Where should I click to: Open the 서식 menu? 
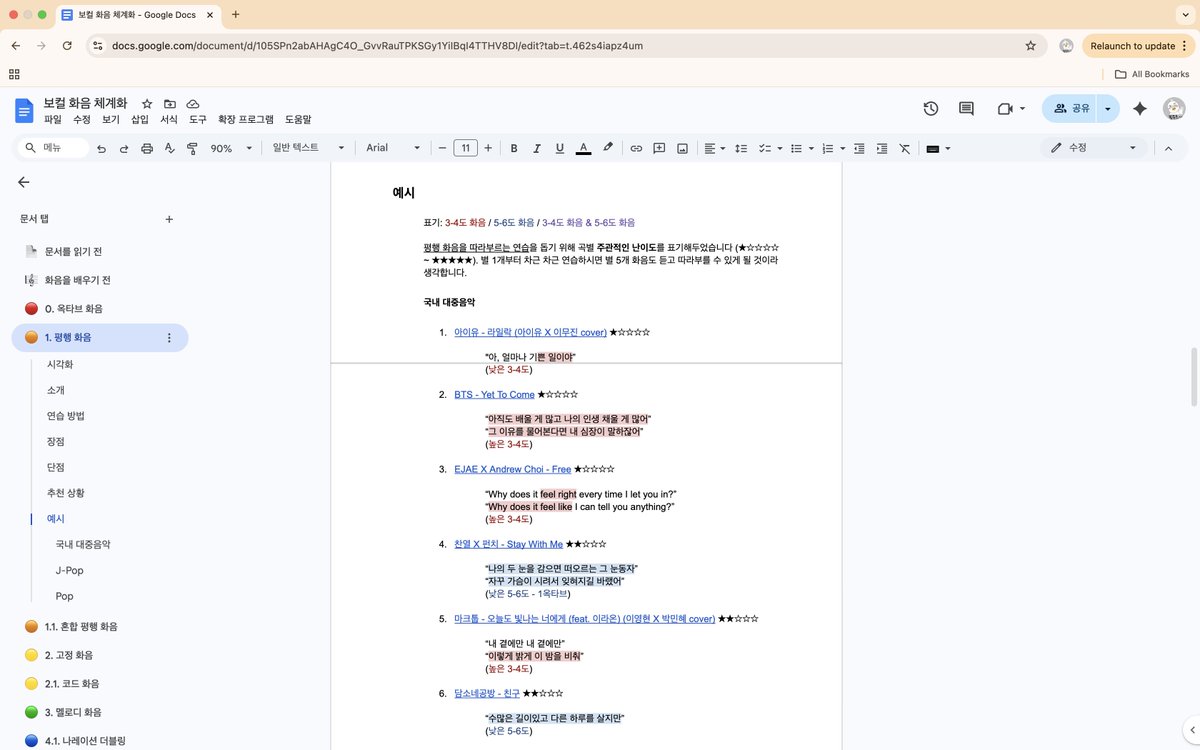[x=169, y=119]
